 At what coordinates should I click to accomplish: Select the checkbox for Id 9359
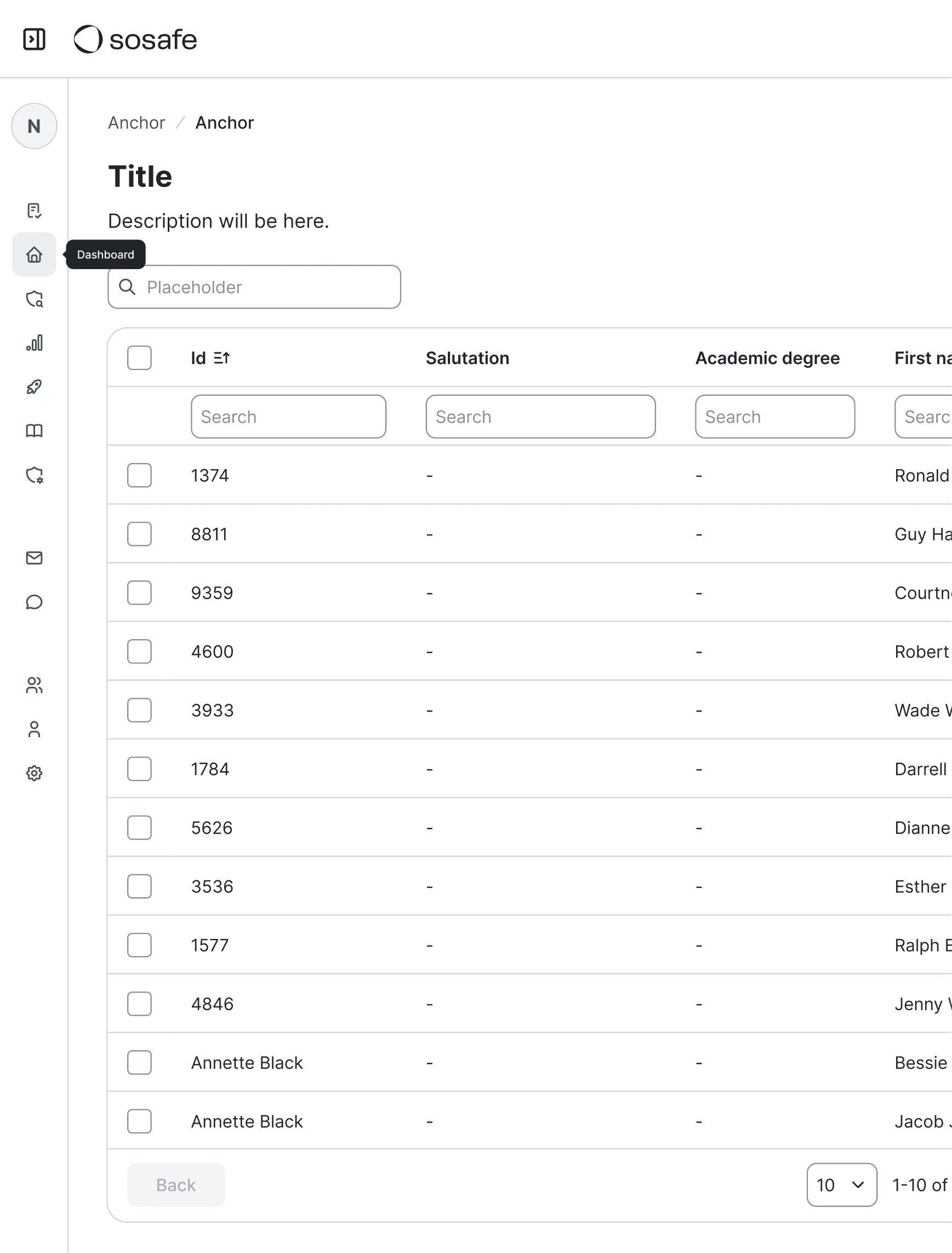point(139,593)
